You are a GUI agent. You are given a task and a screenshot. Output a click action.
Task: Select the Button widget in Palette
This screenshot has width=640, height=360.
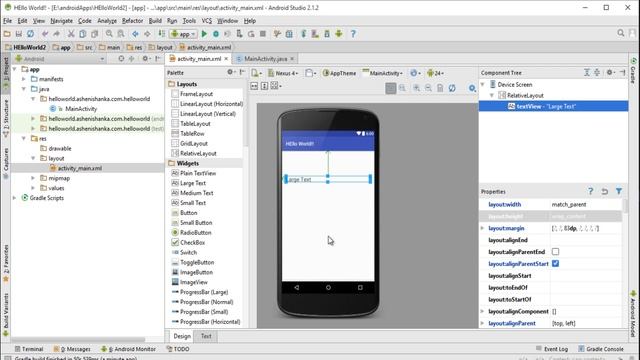tap(189, 213)
